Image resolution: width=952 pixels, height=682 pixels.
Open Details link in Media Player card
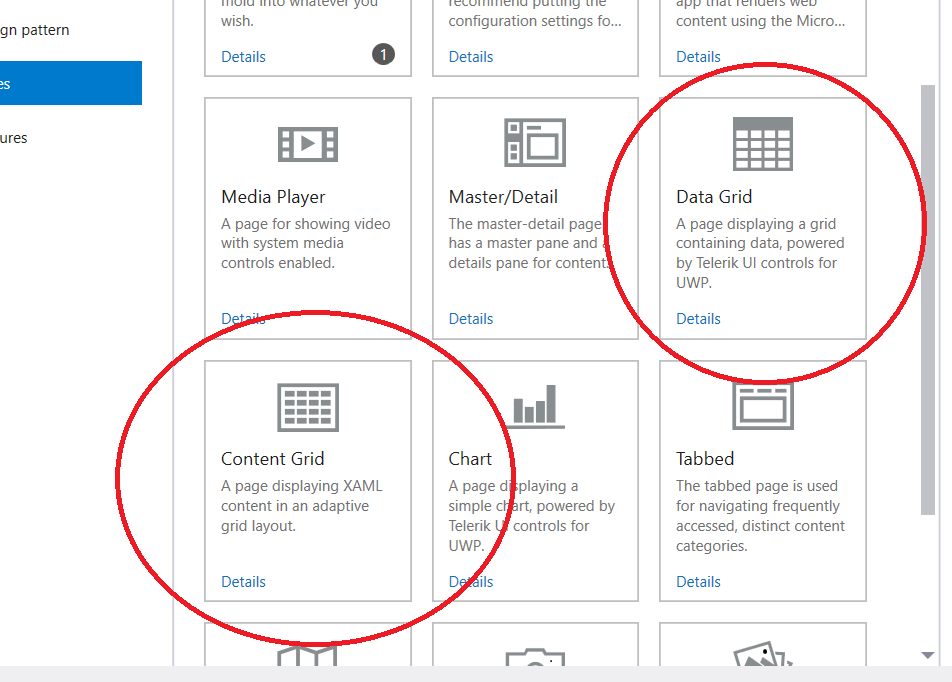243,319
